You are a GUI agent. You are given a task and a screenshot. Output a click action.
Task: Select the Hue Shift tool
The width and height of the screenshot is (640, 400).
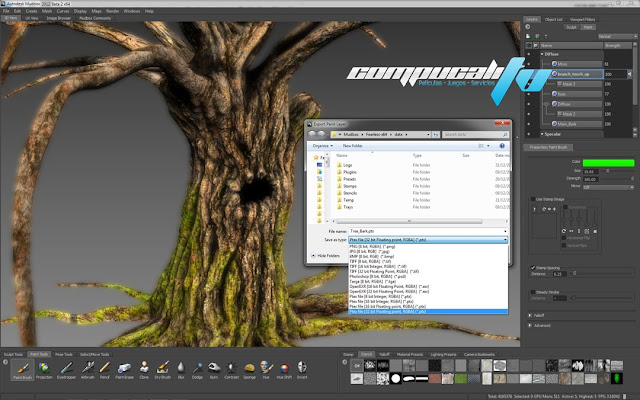click(x=284, y=370)
